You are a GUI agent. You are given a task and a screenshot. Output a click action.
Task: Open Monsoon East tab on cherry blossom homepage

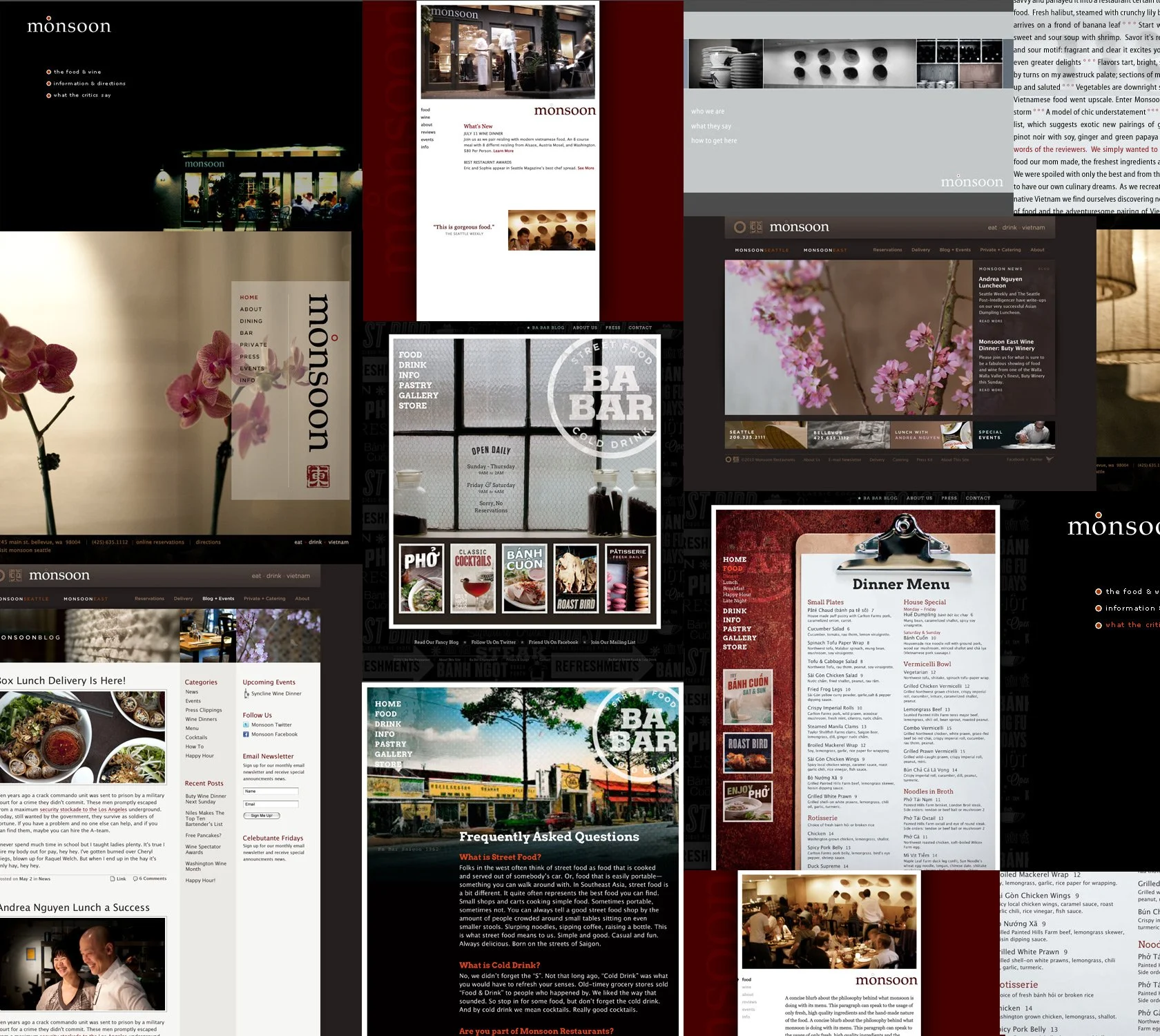click(825, 250)
